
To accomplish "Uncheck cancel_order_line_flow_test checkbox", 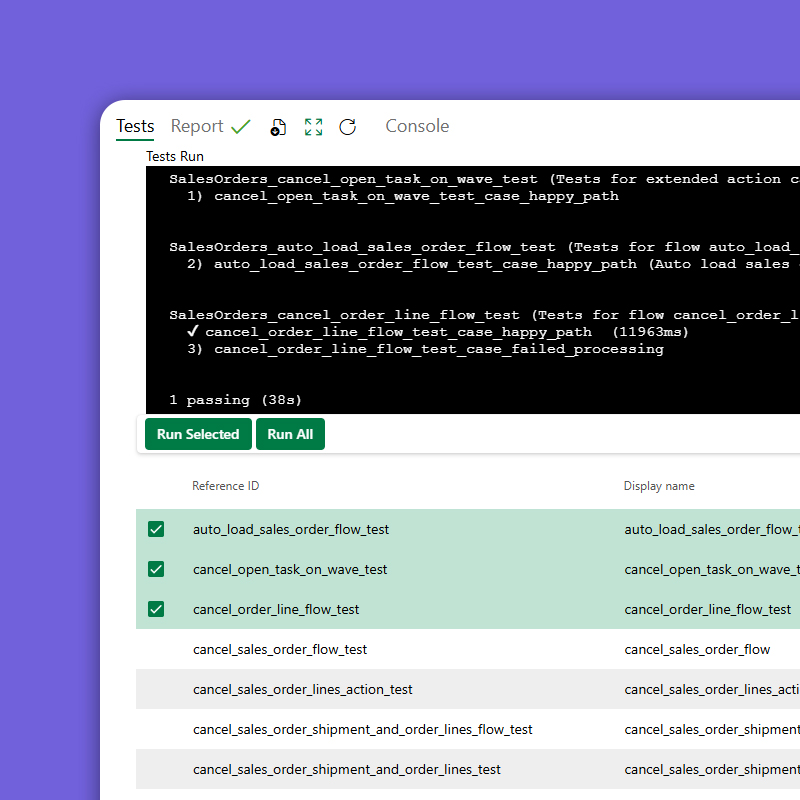I will click(x=156, y=609).
